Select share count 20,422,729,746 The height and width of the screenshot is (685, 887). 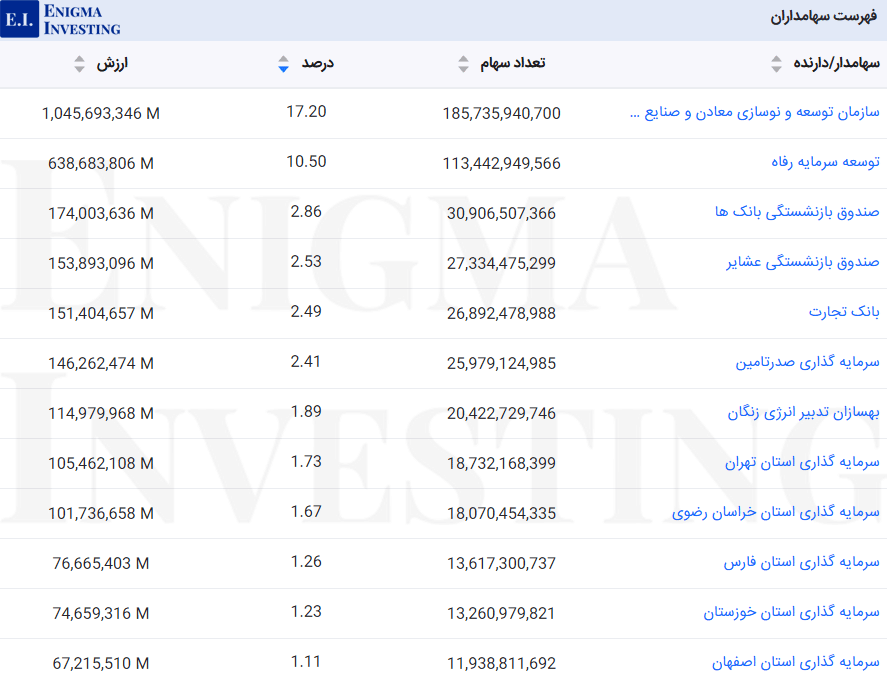point(501,413)
